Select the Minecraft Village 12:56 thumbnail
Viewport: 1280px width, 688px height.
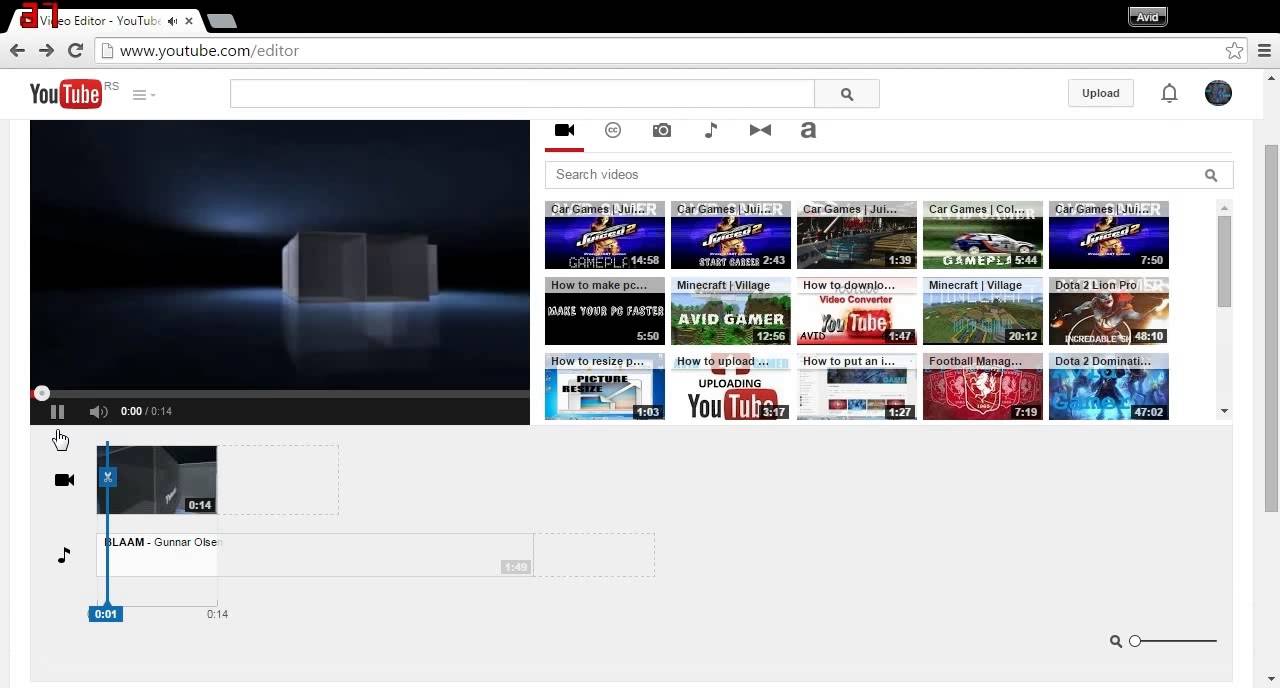click(731, 312)
